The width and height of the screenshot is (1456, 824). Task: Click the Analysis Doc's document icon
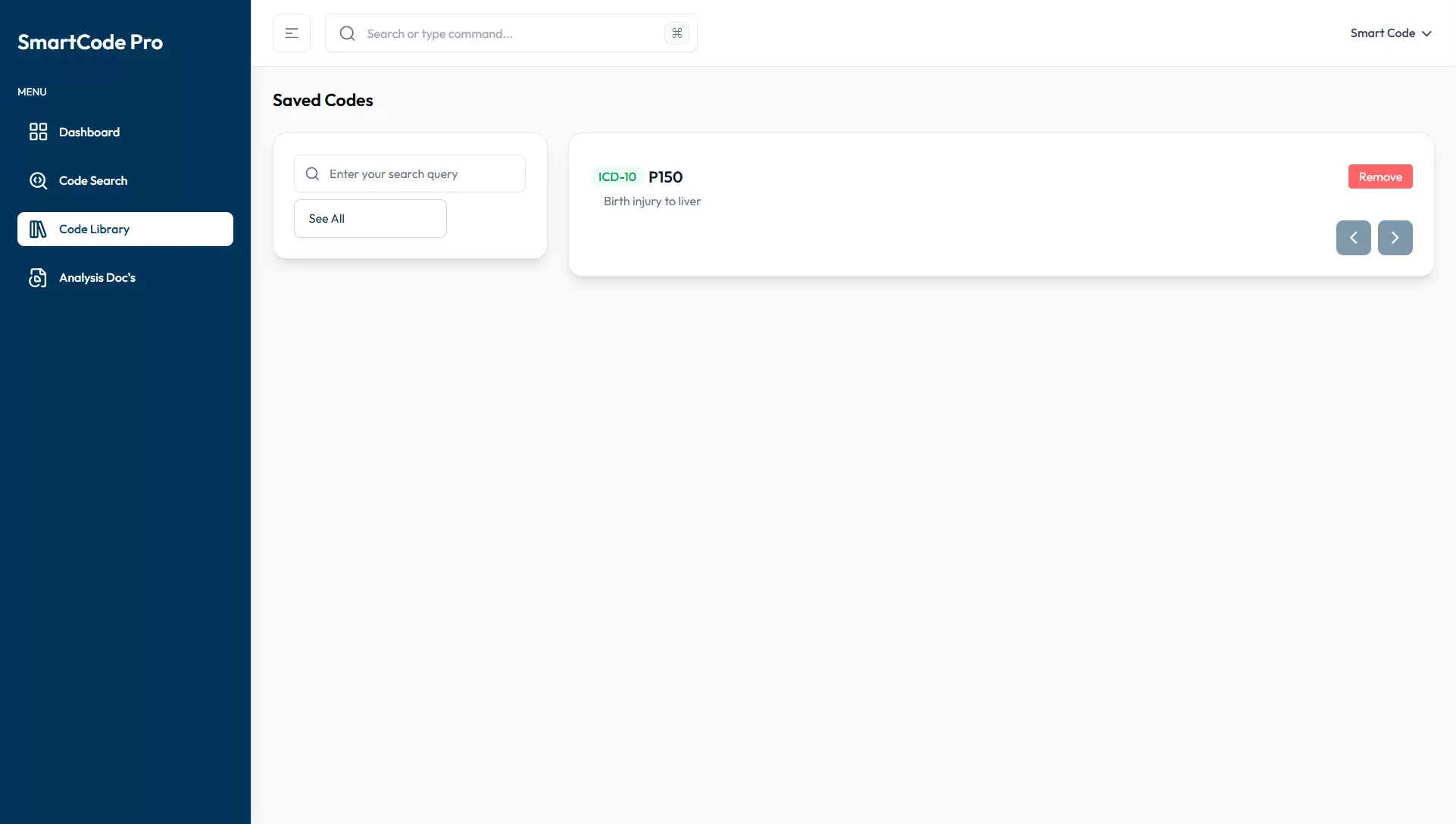click(x=38, y=278)
